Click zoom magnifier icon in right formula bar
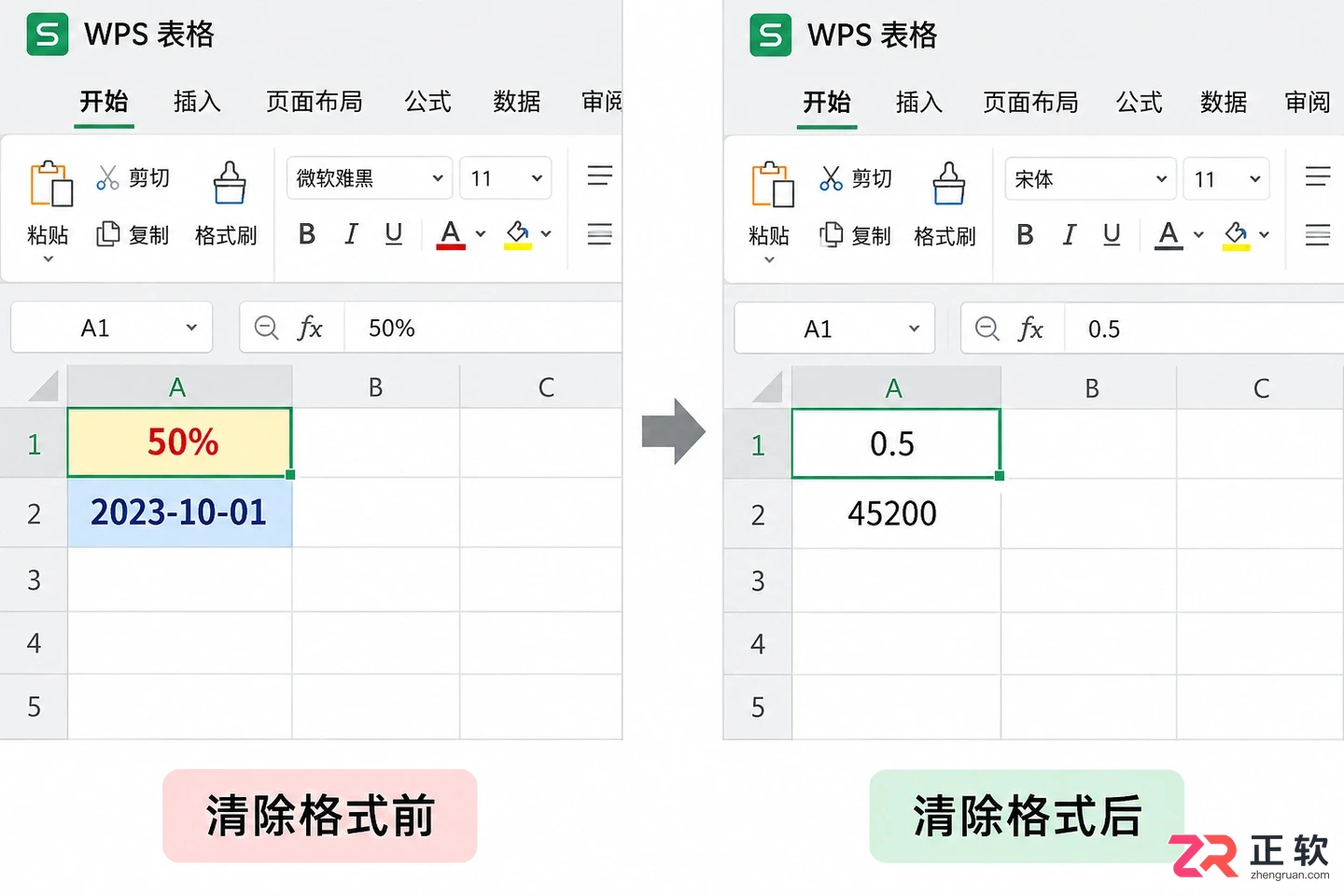Image resolution: width=1344 pixels, height=896 pixels. point(987,329)
